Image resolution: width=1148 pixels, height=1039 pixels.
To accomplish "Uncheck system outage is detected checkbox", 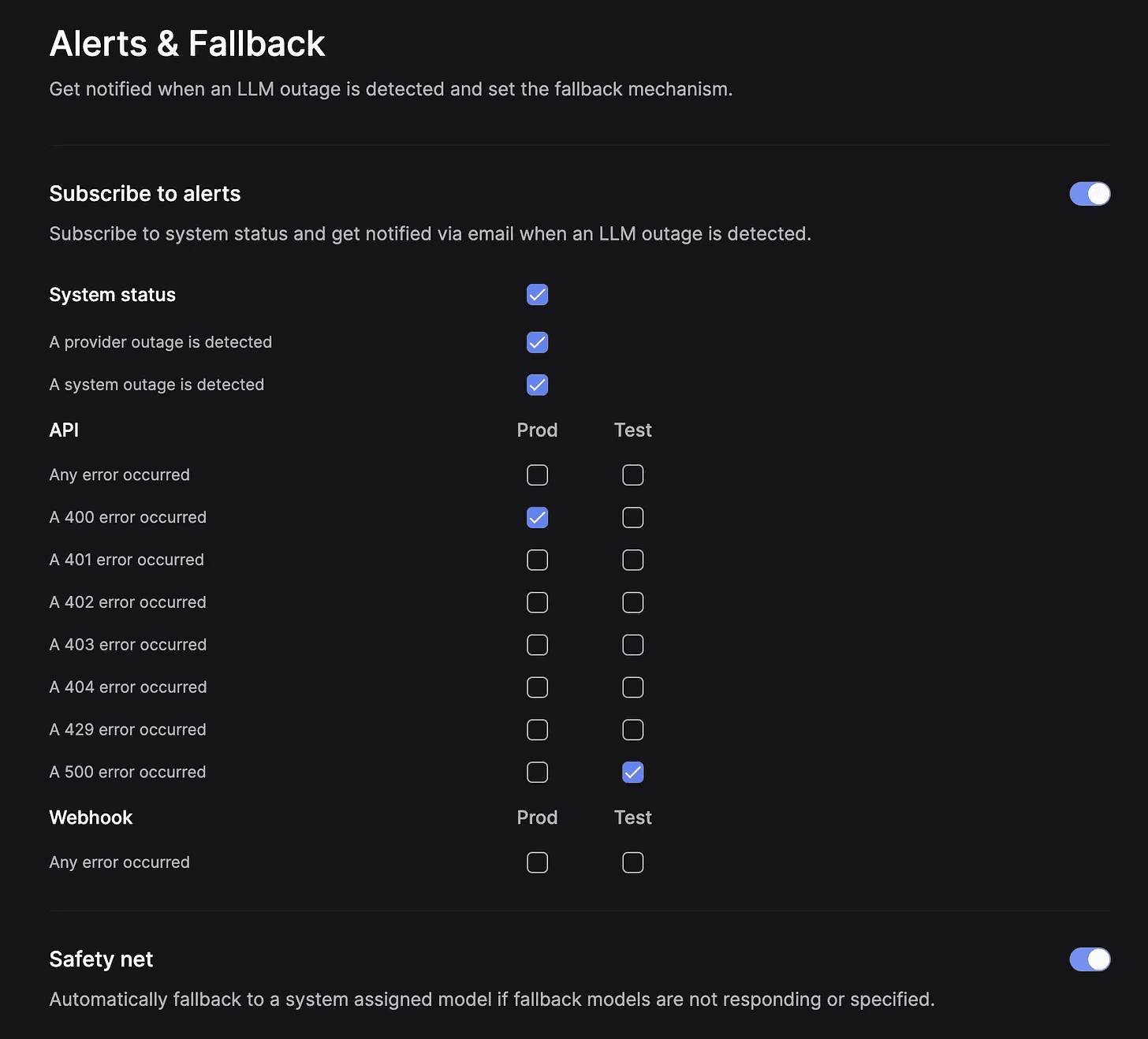I will [x=537, y=385].
